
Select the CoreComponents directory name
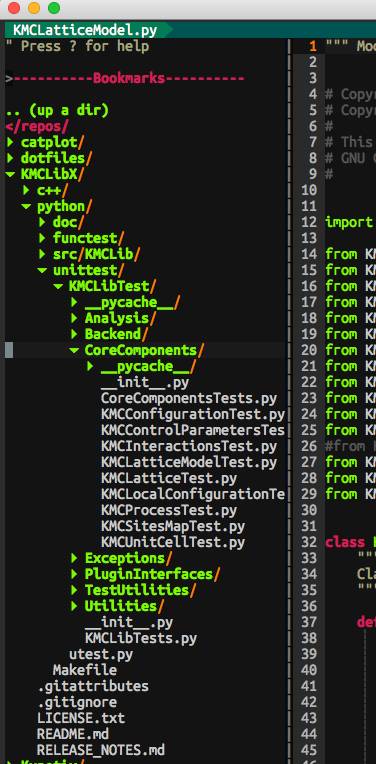(x=141, y=350)
